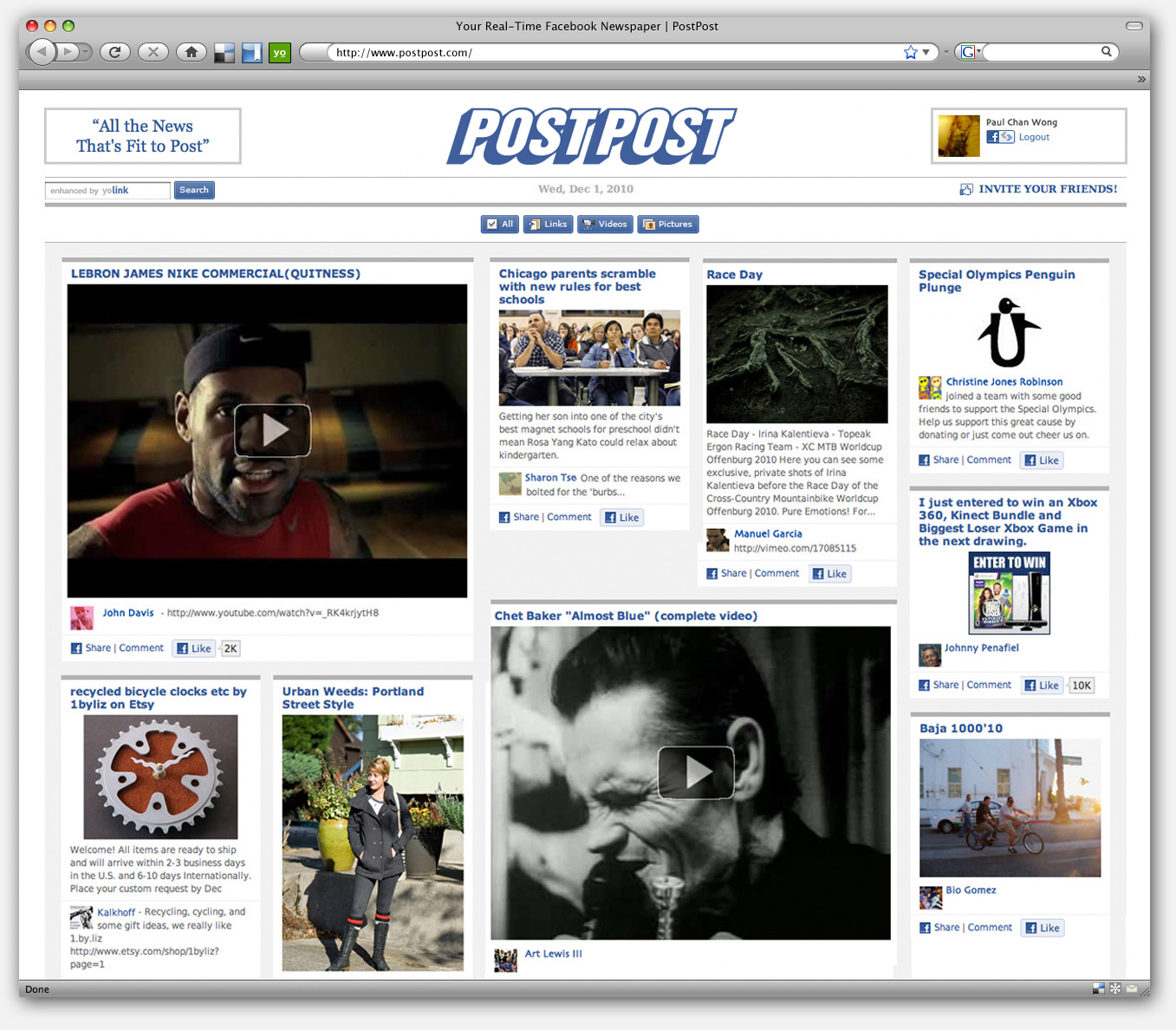Image resolution: width=1176 pixels, height=1030 pixels.
Task: Like the Race Day post
Action: [x=829, y=574]
